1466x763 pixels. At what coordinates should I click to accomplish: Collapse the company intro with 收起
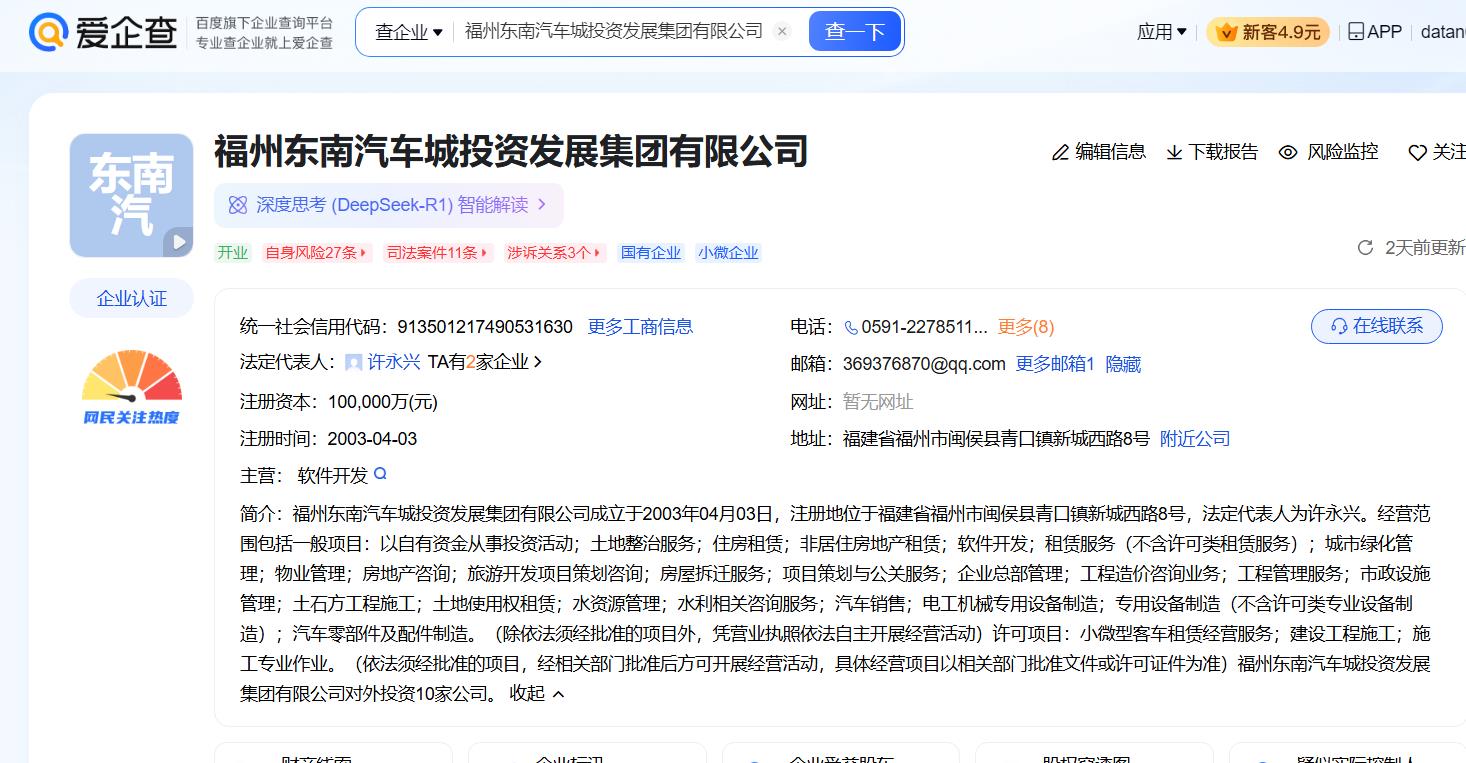click(537, 694)
